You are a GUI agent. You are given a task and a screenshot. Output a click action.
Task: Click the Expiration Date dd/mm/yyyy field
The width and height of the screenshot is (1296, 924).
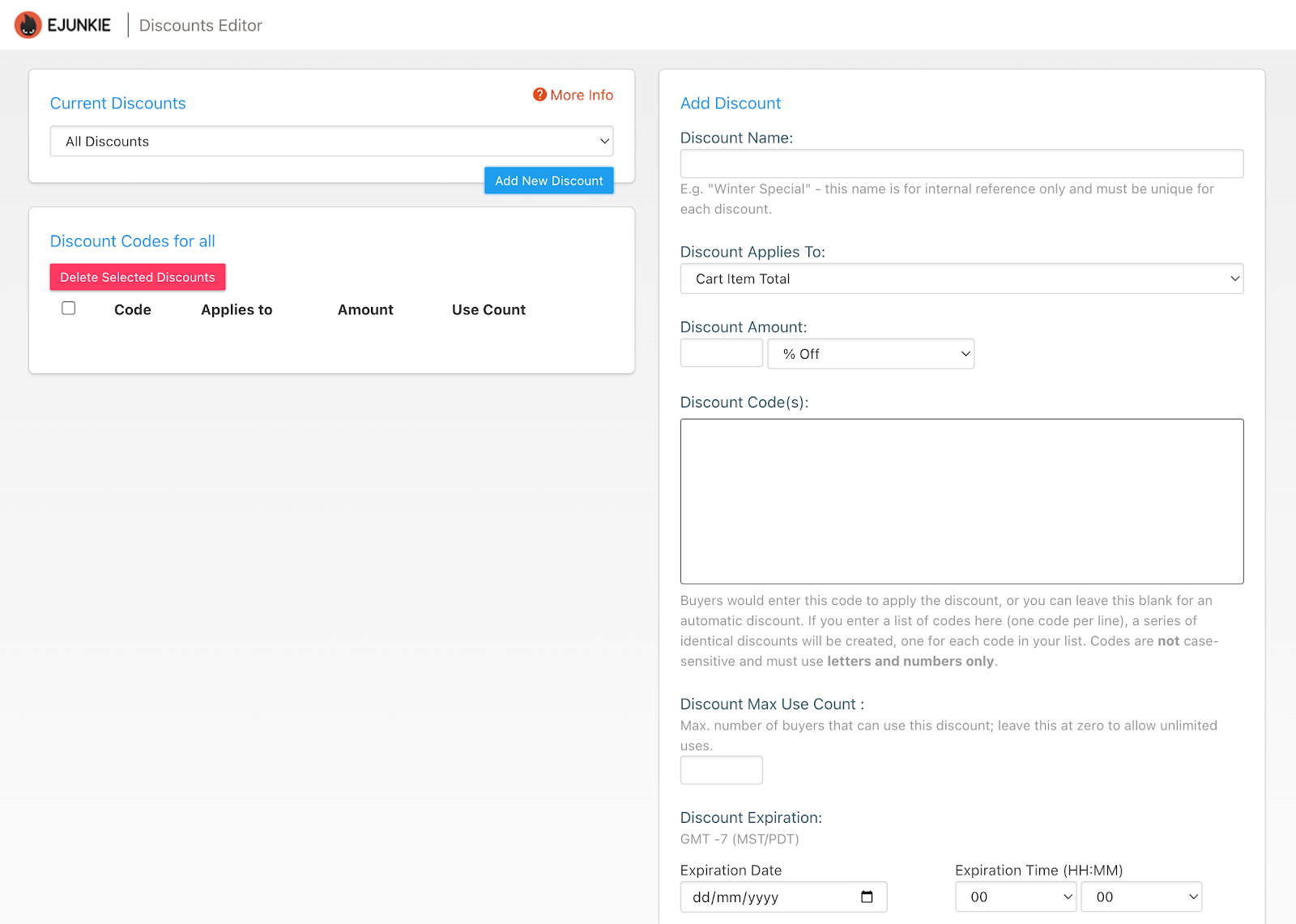tap(783, 896)
